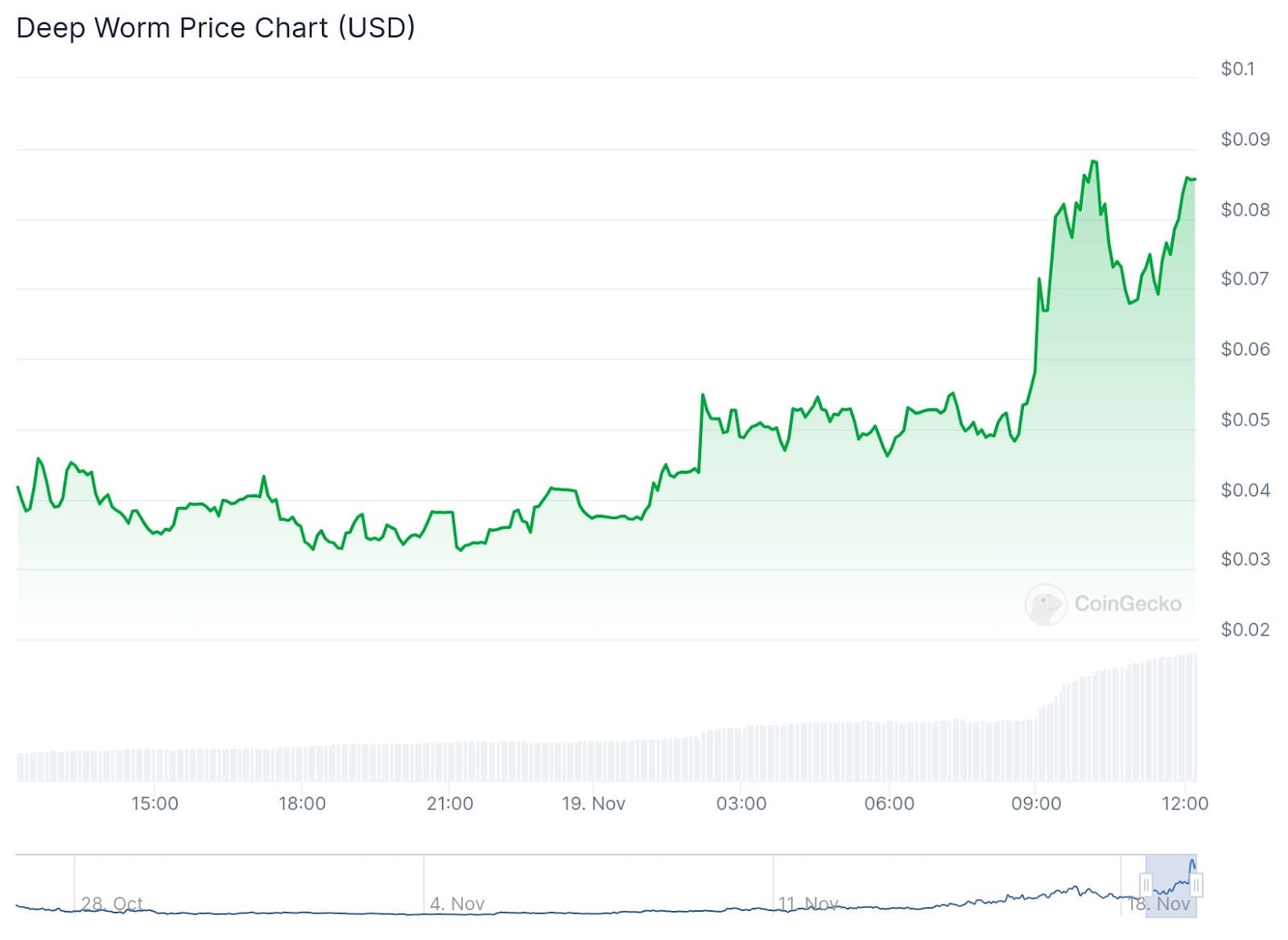
Task: Click the 09:00 time axis label
Action: (x=1036, y=803)
